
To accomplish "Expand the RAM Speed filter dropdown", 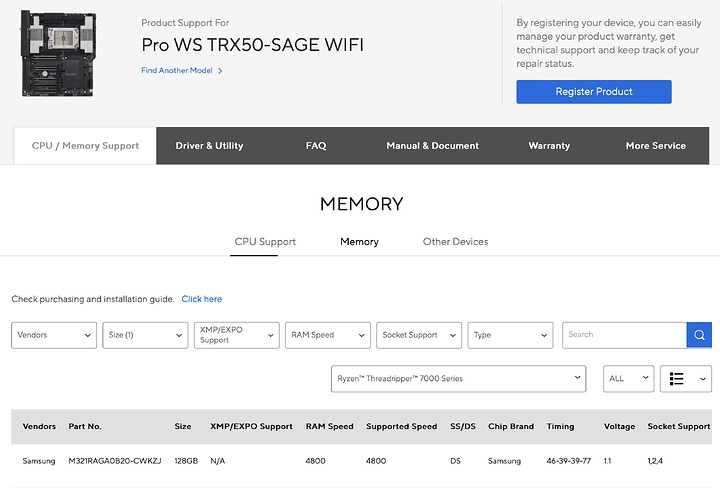I will point(327,335).
